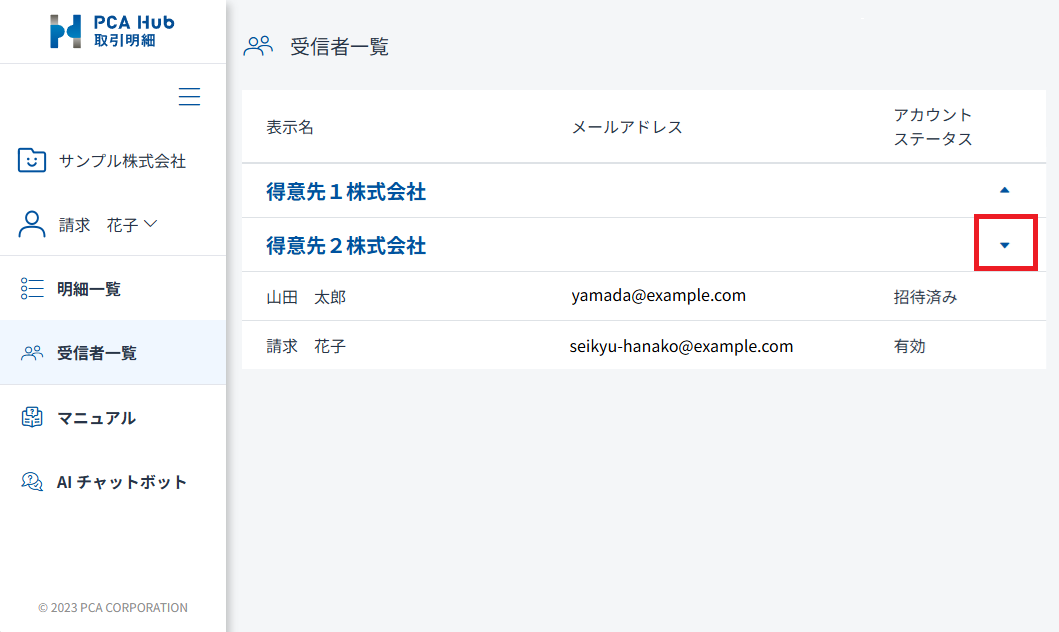The image size is (1059, 632).
Task: Click the AI チャットボット chat icon
Action: coord(32,482)
